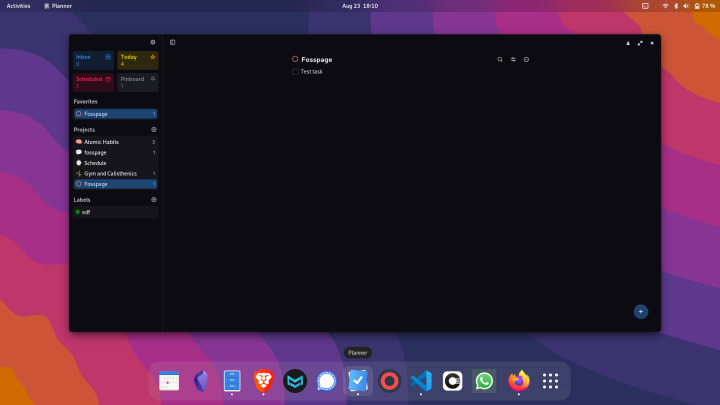Click the Fosspage project title circle icon

[x=295, y=59]
